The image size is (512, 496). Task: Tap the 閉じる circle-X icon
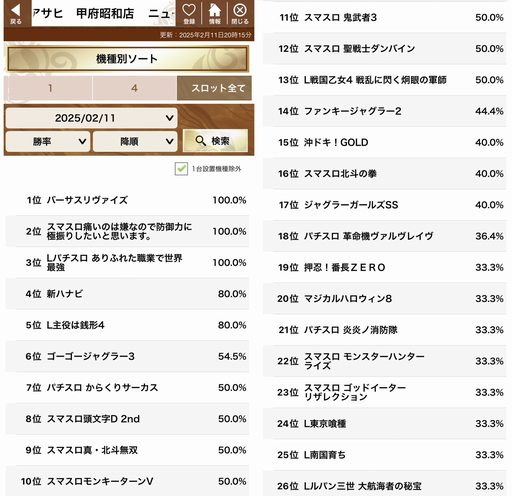(240, 13)
